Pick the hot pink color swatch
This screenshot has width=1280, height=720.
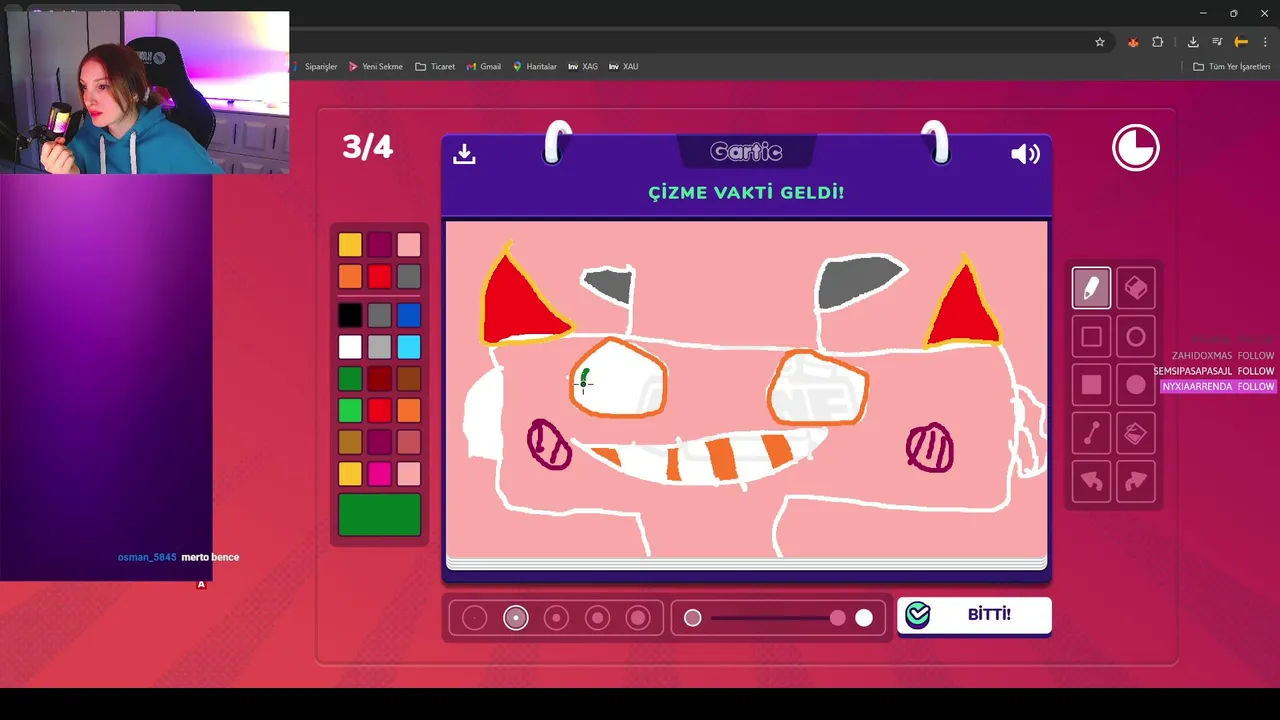pos(379,473)
